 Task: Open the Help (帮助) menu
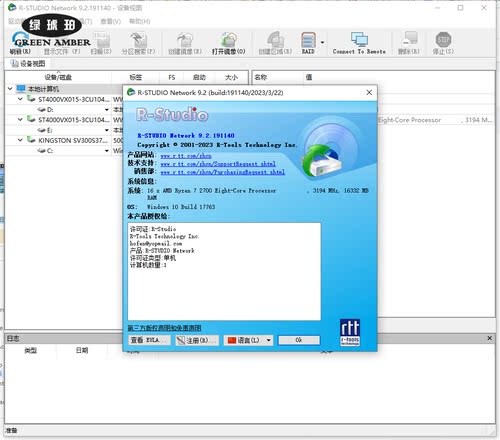pyautogui.click(x=139, y=21)
